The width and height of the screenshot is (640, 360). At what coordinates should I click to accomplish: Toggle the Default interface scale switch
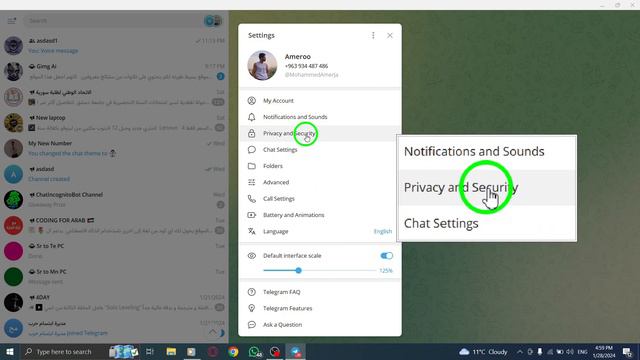click(386, 256)
